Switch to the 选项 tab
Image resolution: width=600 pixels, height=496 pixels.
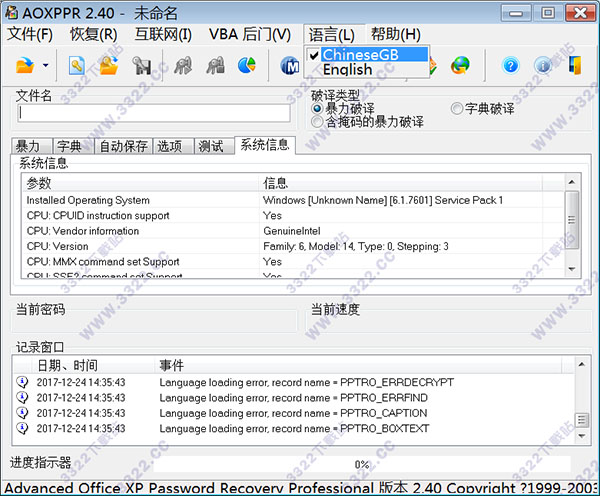173,146
